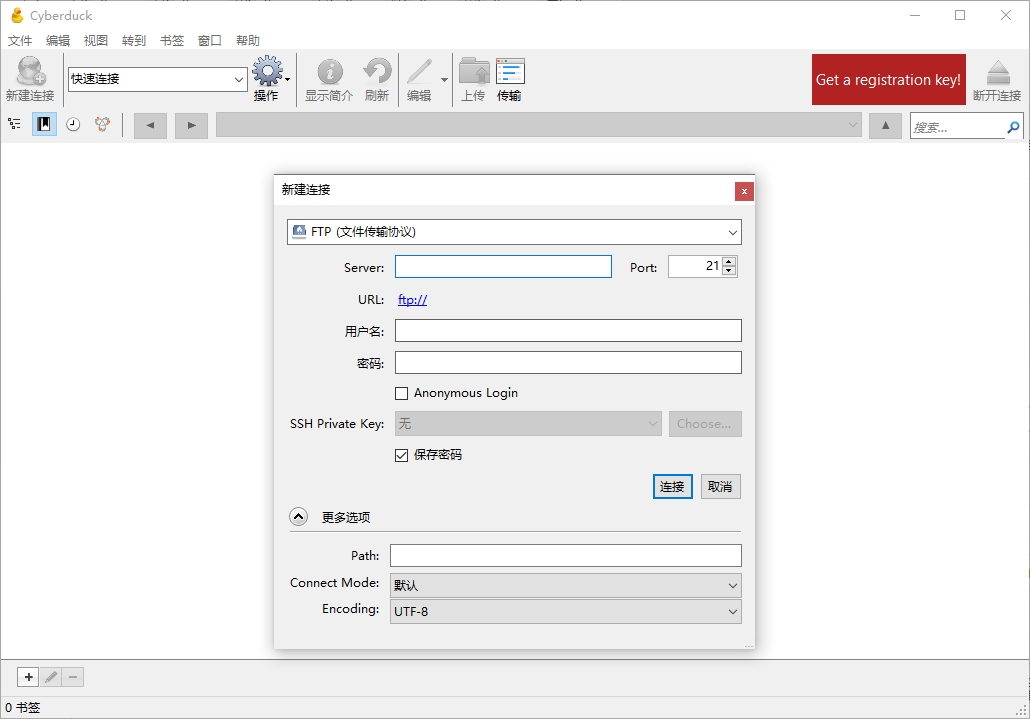
Task: Open the Encoding UTF-8 dropdown
Action: click(566, 611)
